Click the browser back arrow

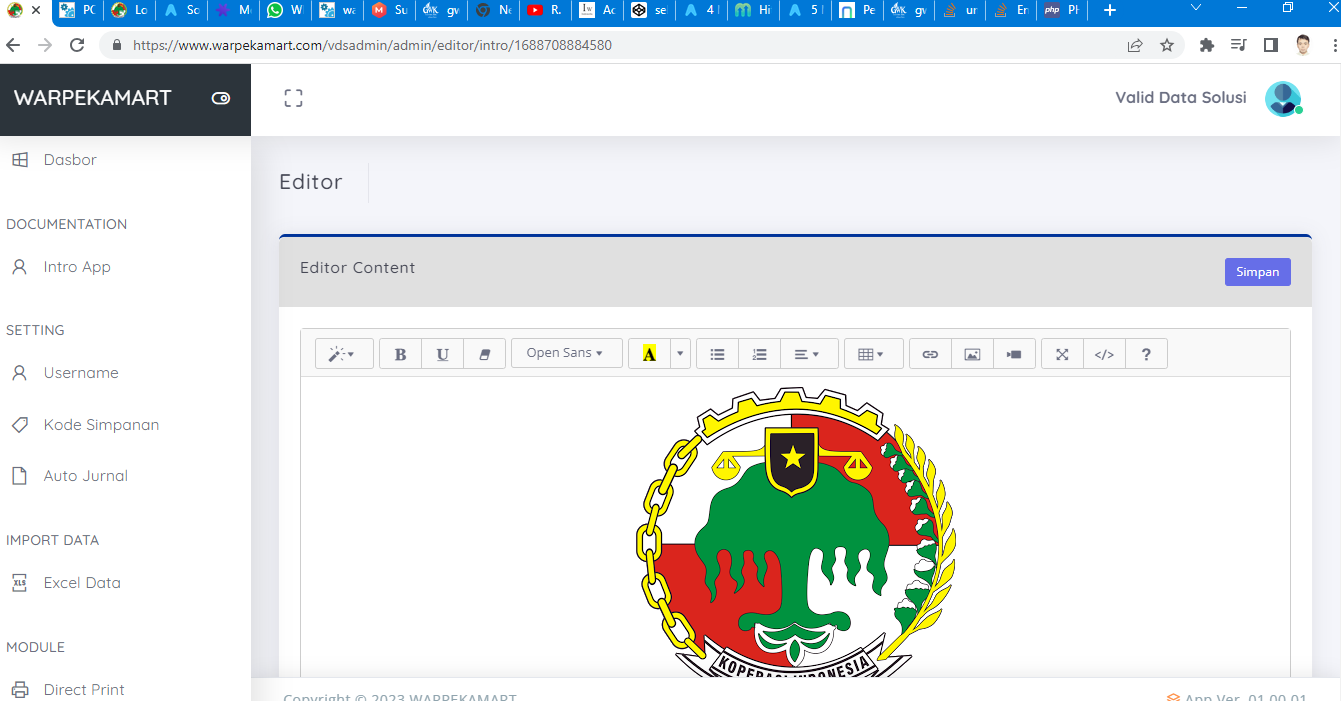click(13, 45)
